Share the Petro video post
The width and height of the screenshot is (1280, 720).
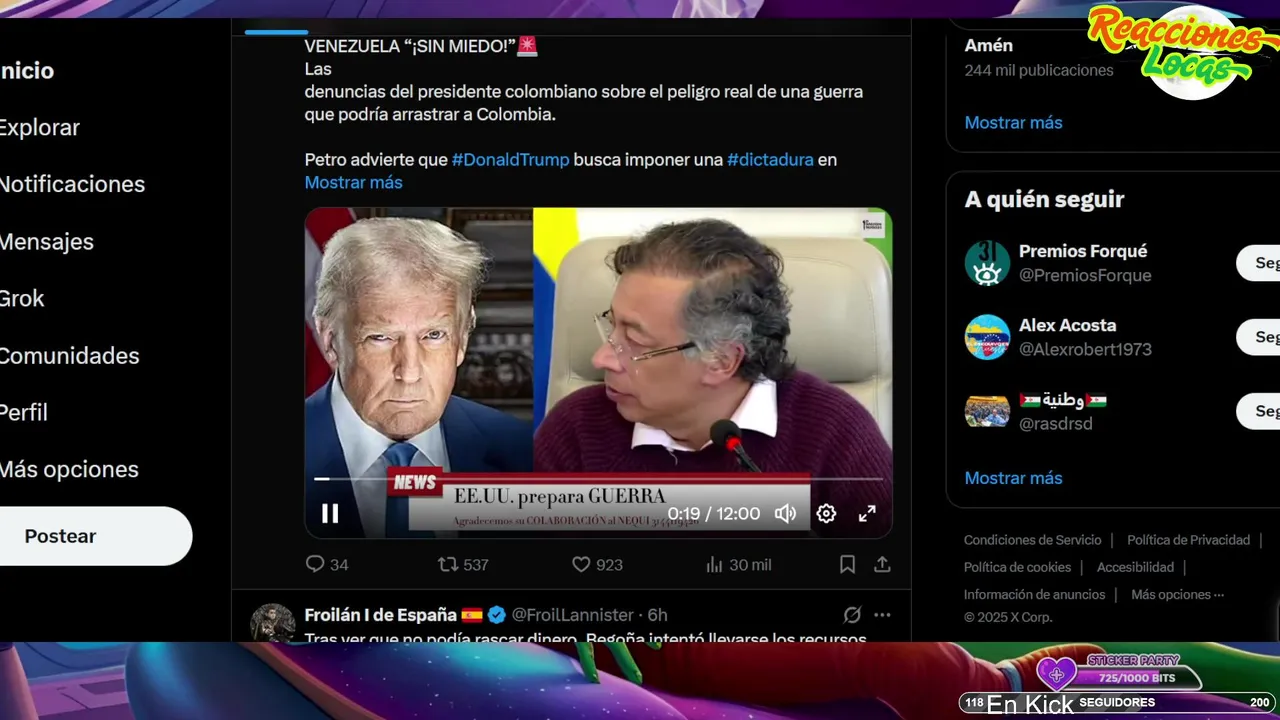point(882,565)
